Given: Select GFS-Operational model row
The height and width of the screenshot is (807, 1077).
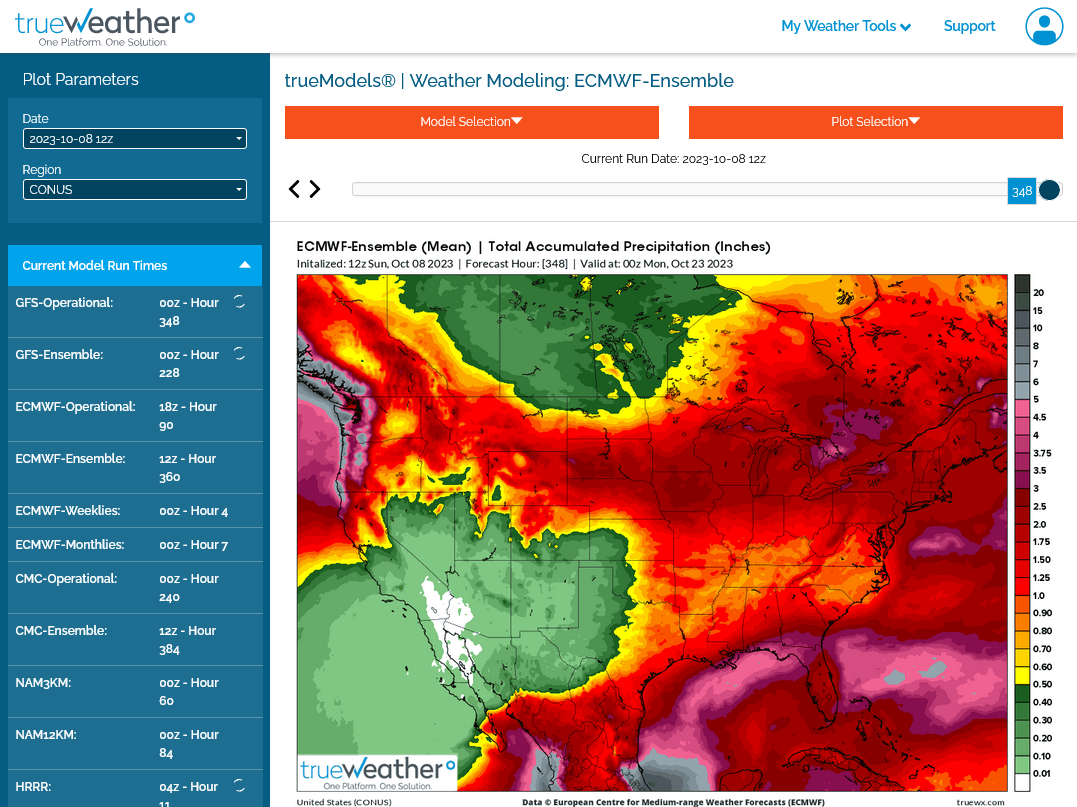Looking at the screenshot, I should click(135, 311).
